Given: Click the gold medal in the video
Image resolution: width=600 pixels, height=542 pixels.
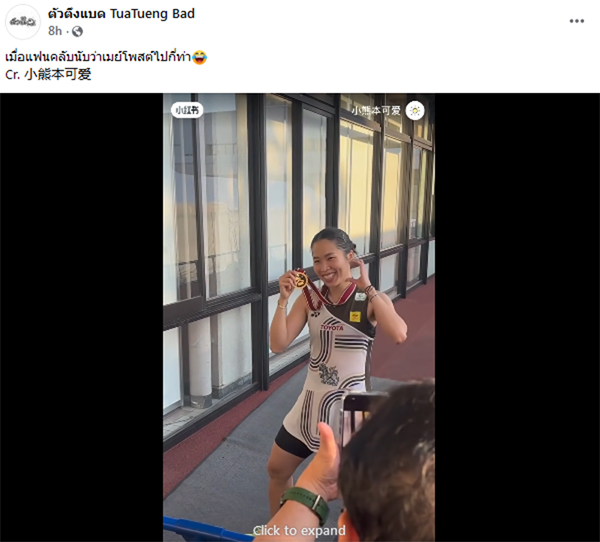Looking at the screenshot, I should 301,279.
